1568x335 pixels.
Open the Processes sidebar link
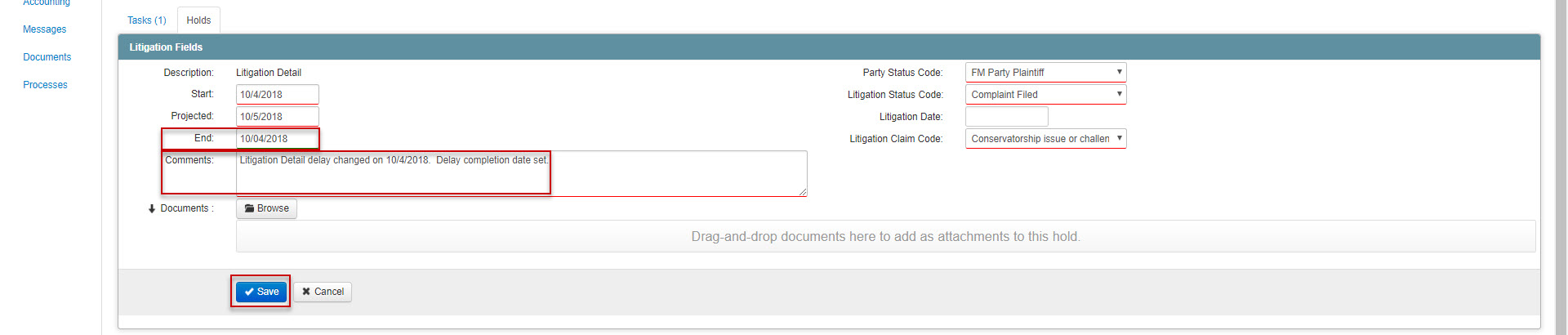[x=46, y=85]
